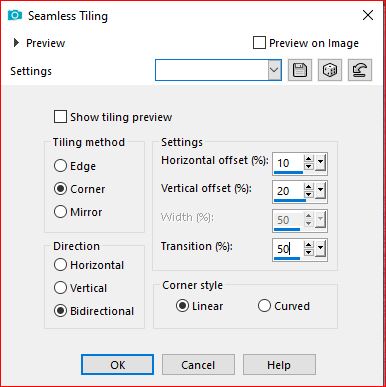386x387 pixels.
Task: Open the Horizontal offset slider dropdown
Action: (x=320, y=163)
